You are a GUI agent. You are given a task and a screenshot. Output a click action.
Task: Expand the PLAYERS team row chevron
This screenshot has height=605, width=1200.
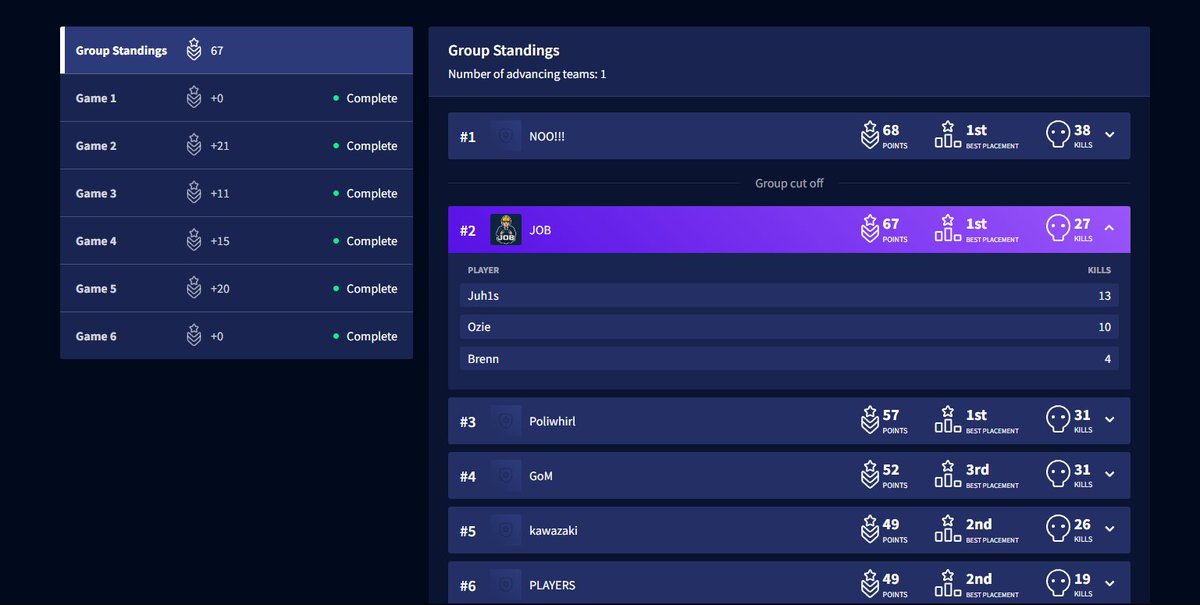[x=1110, y=584]
